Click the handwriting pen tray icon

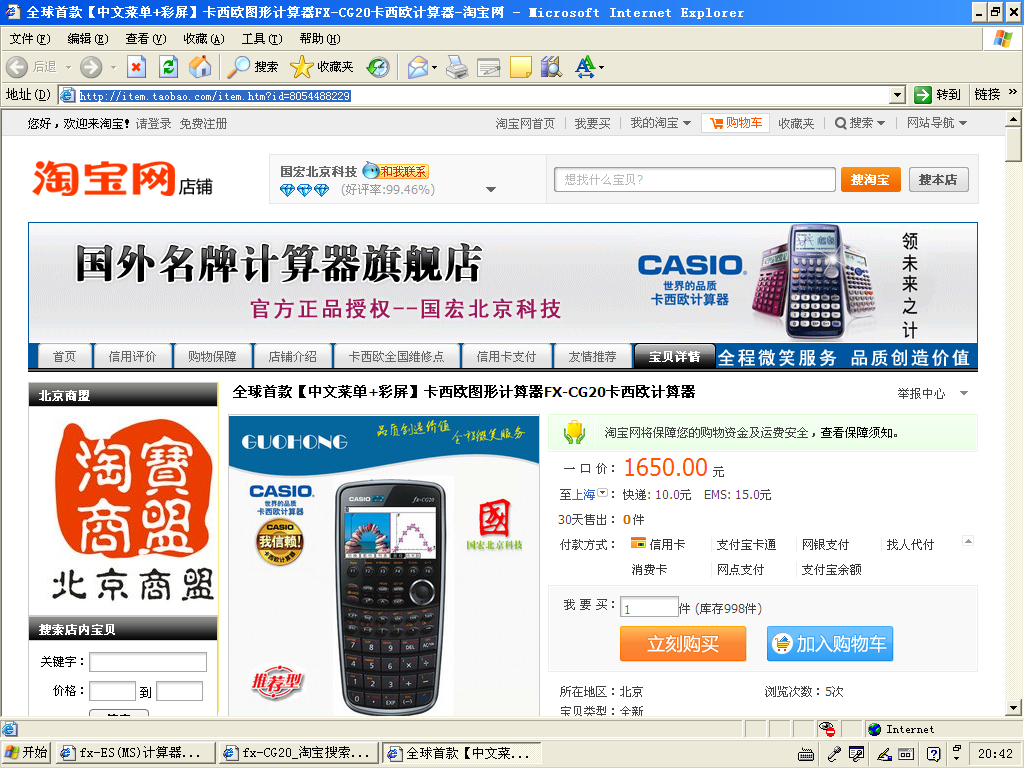884,754
